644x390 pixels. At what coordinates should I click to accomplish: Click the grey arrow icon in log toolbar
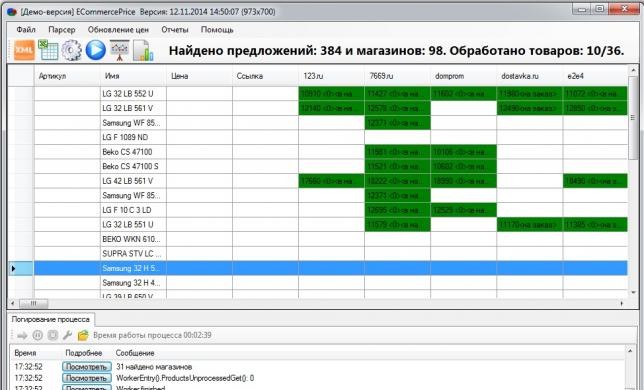[x=22, y=335]
